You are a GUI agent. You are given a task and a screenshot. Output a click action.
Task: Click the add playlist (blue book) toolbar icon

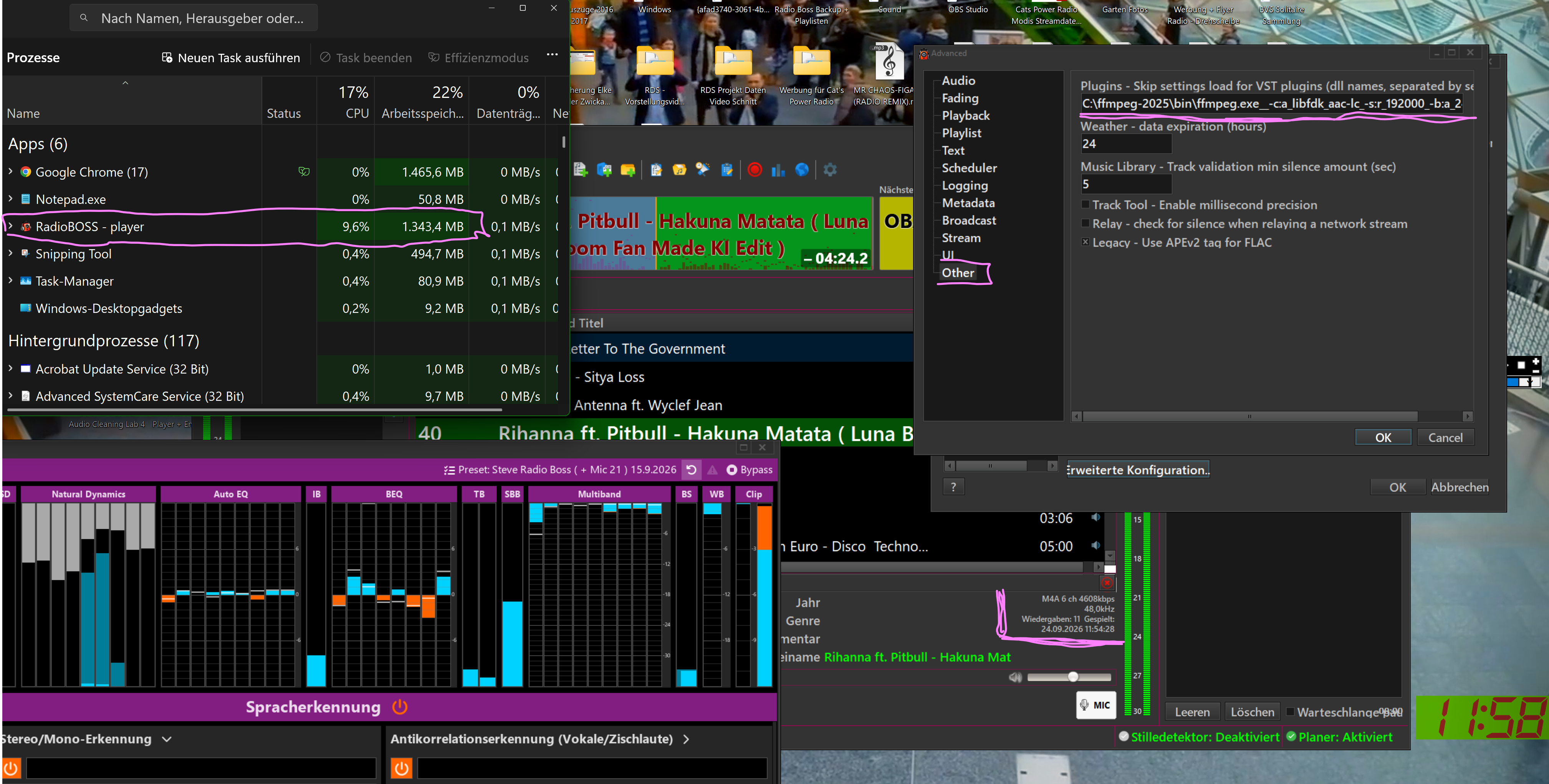[x=604, y=170]
